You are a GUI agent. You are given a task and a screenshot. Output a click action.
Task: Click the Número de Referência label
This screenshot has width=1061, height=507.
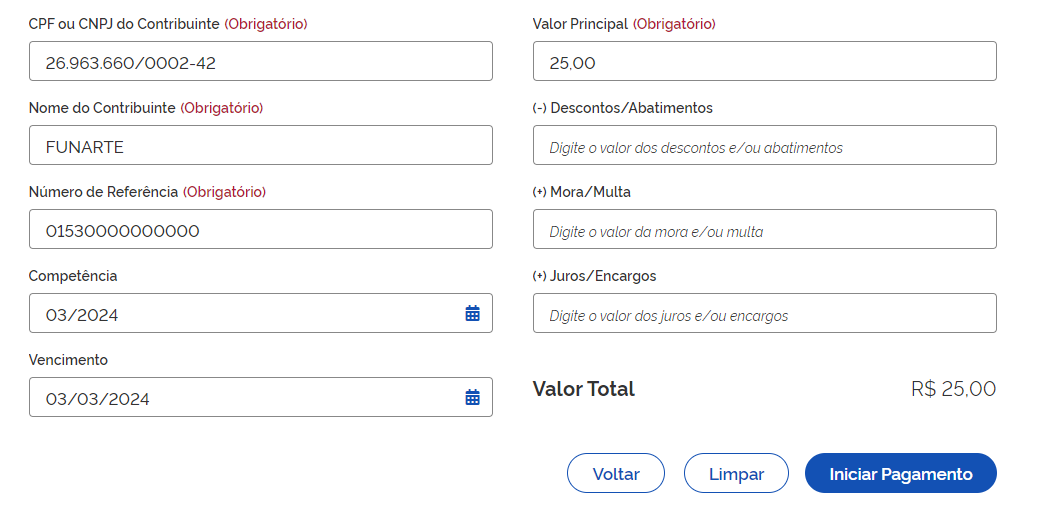click(103, 192)
